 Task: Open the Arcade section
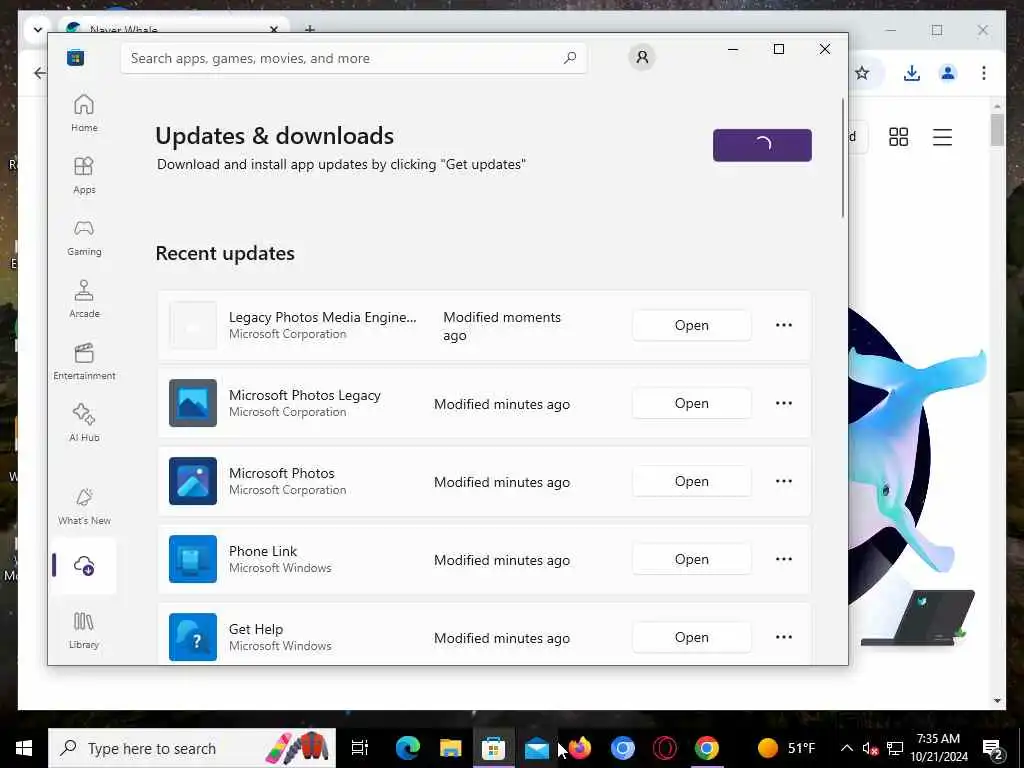(x=84, y=299)
